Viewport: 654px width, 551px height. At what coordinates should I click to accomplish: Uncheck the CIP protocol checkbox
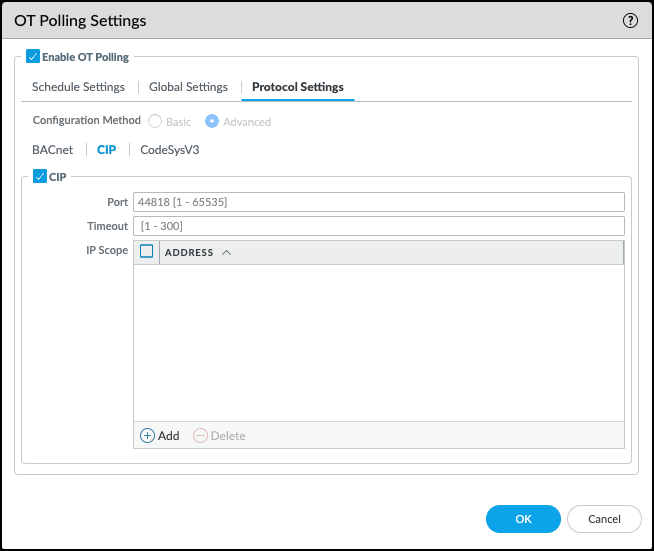click(40, 177)
